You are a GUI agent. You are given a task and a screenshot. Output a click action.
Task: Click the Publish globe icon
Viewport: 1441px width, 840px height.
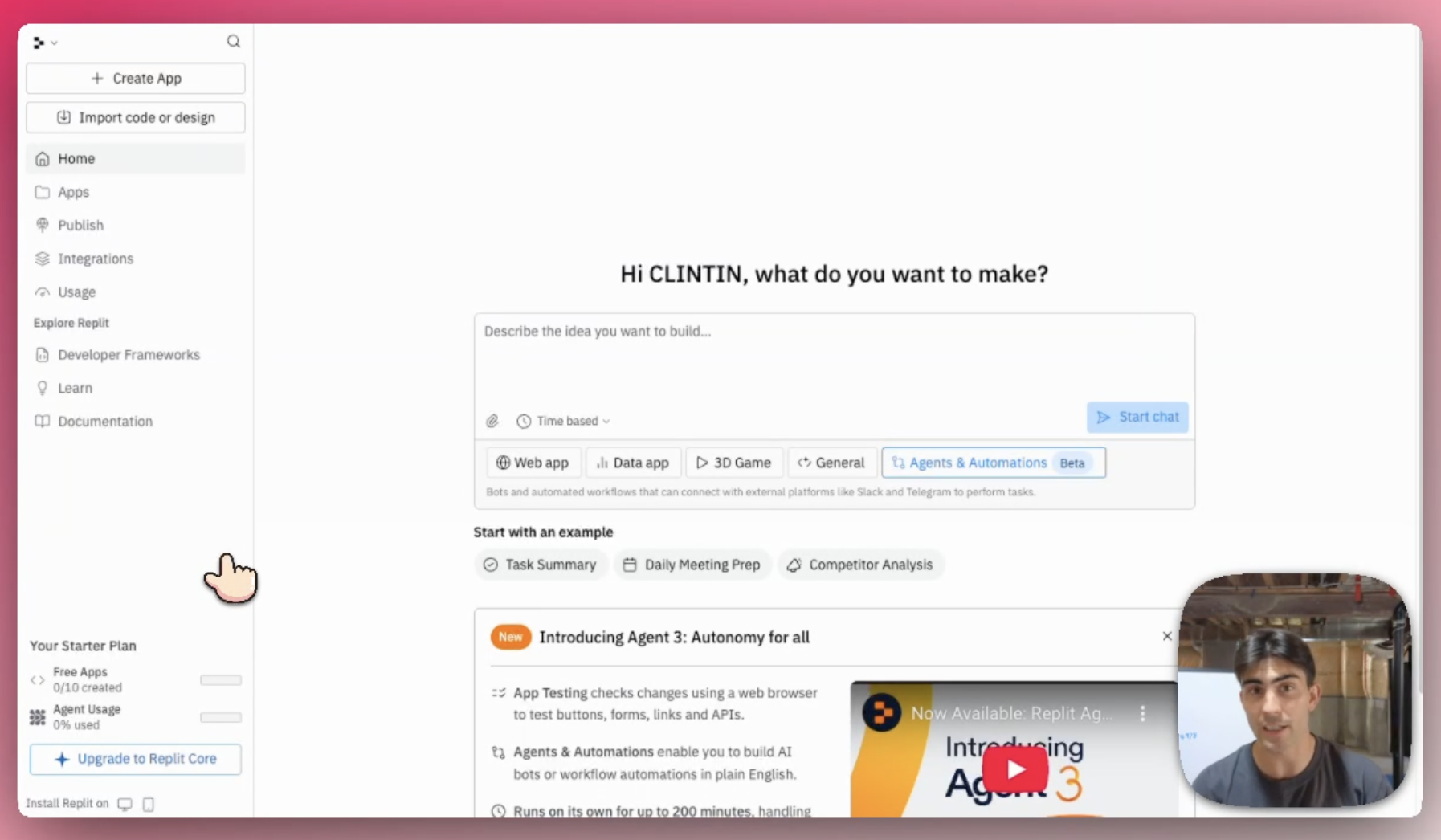[x=43, y=226]
